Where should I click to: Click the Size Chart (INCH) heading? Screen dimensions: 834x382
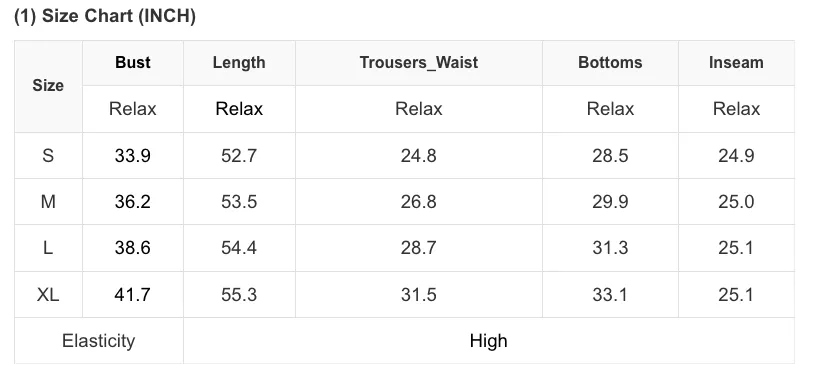coord(105,16)
